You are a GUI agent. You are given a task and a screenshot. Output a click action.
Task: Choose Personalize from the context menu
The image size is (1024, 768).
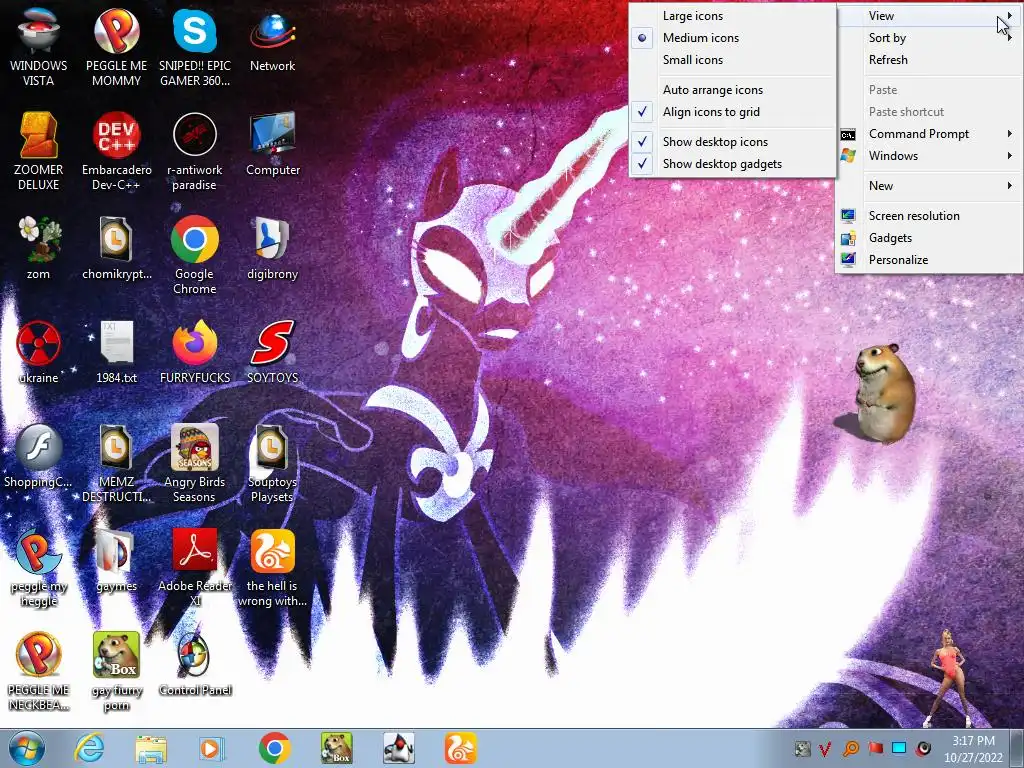(929, 260)
